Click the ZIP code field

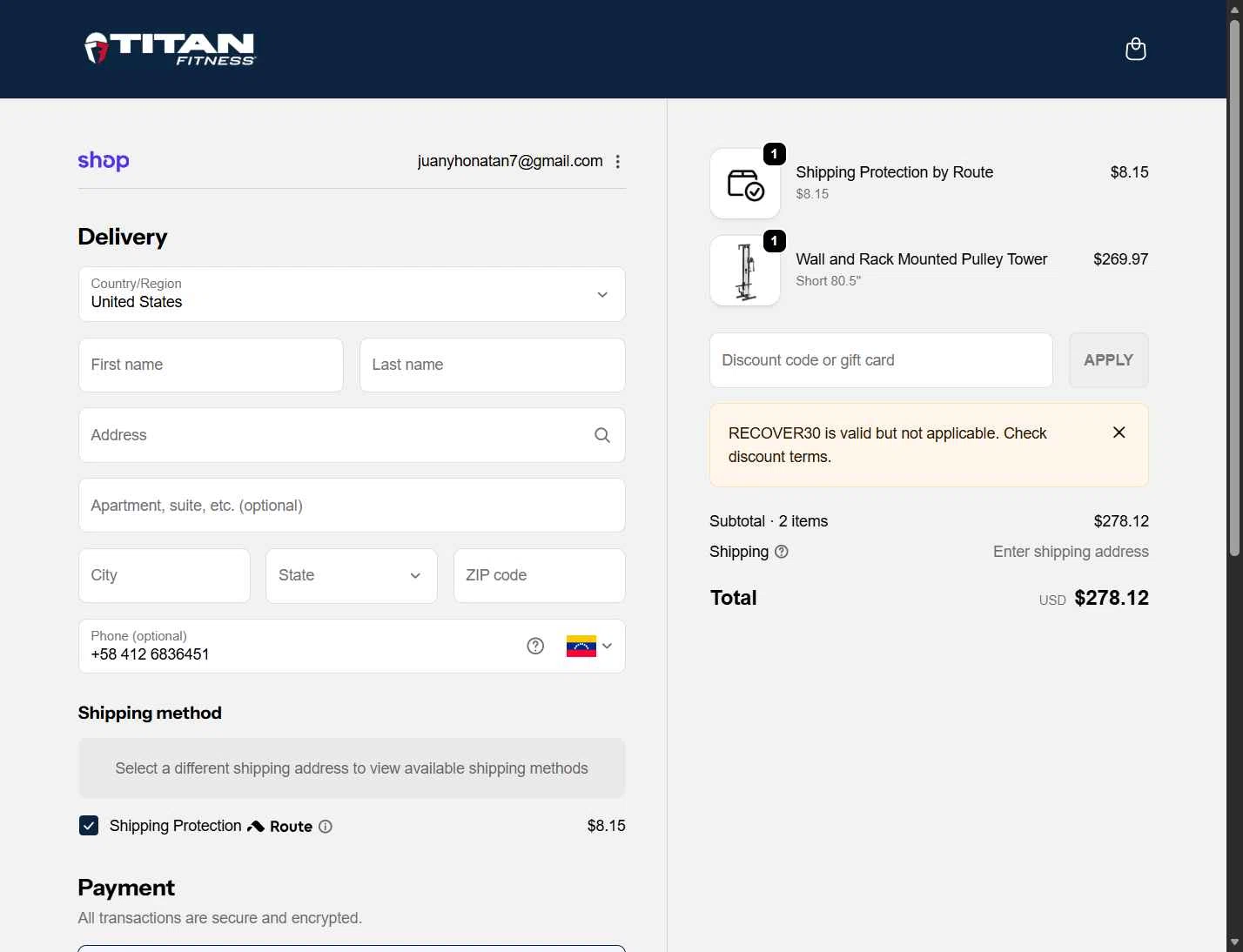click(540, 575)
